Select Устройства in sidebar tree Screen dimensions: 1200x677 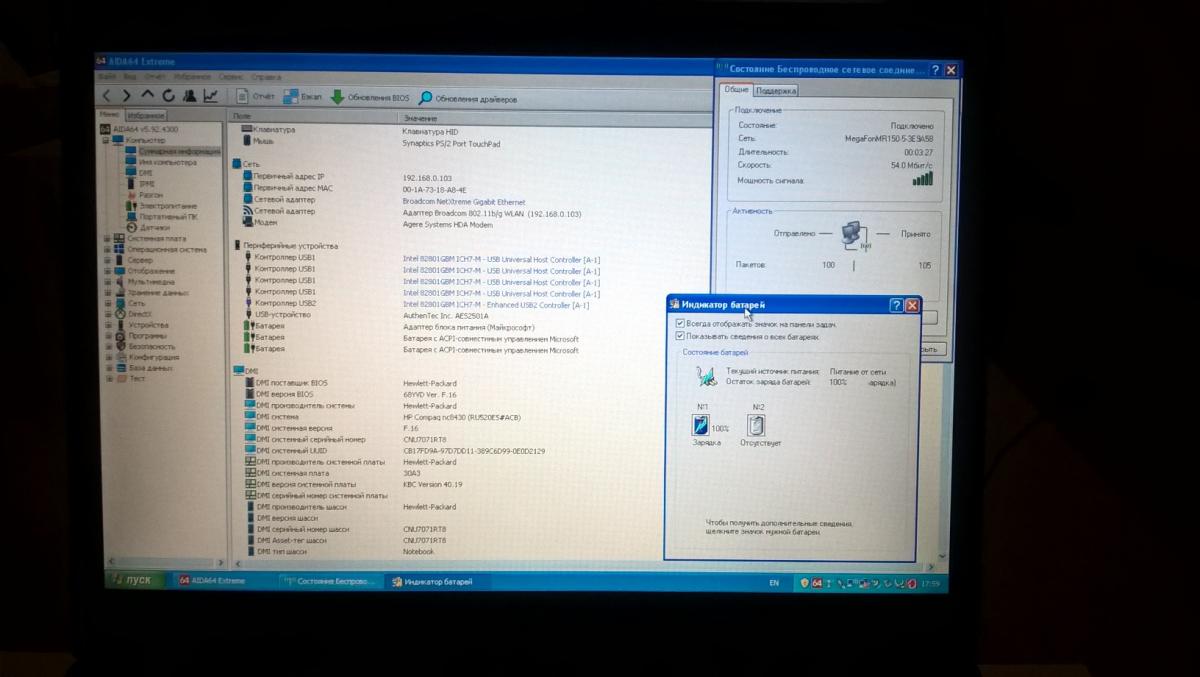[147, 325]
